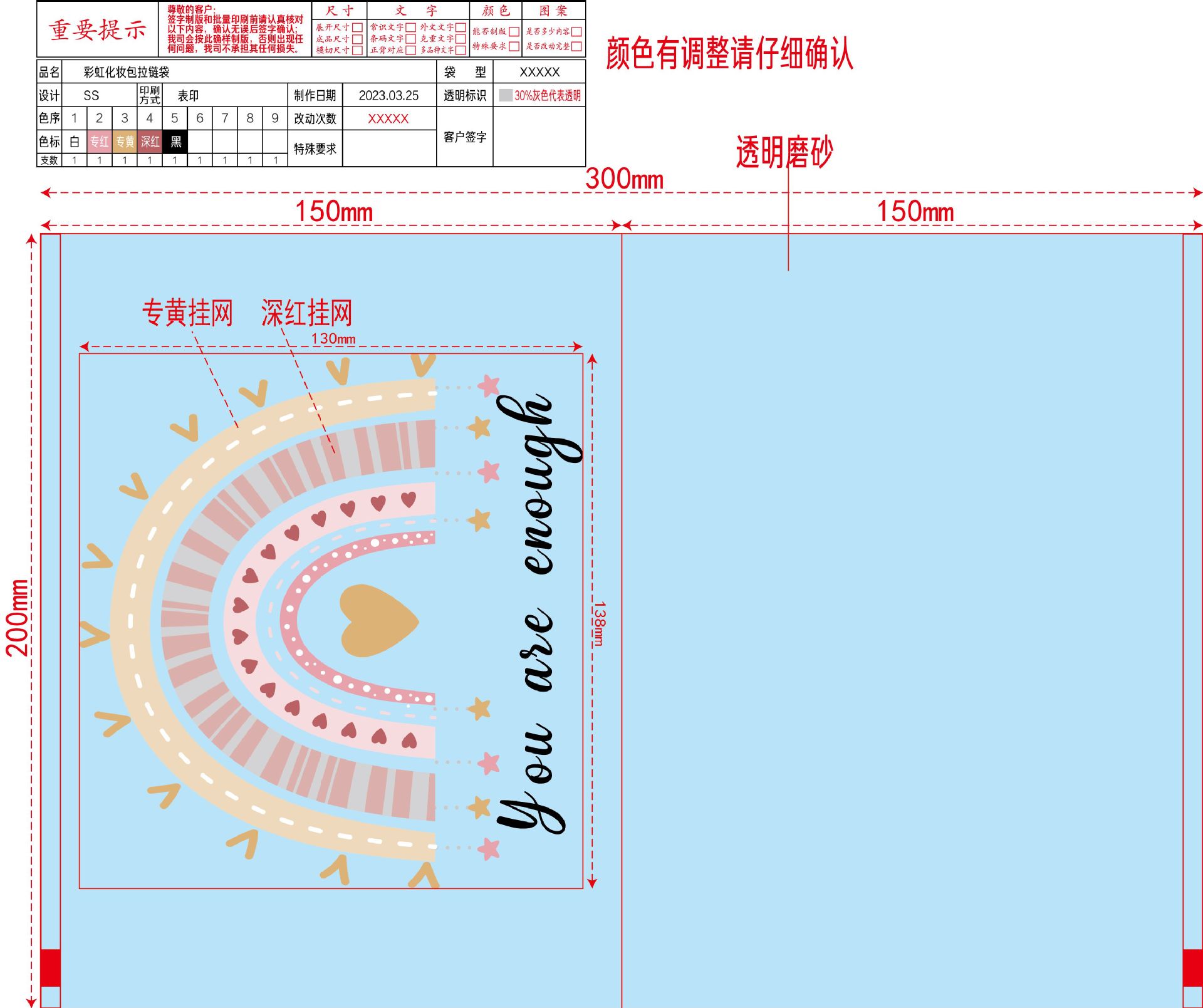Click the 30% gray transparency swatch
This screenshot has height=1008, width=1203.
(506, 95)
